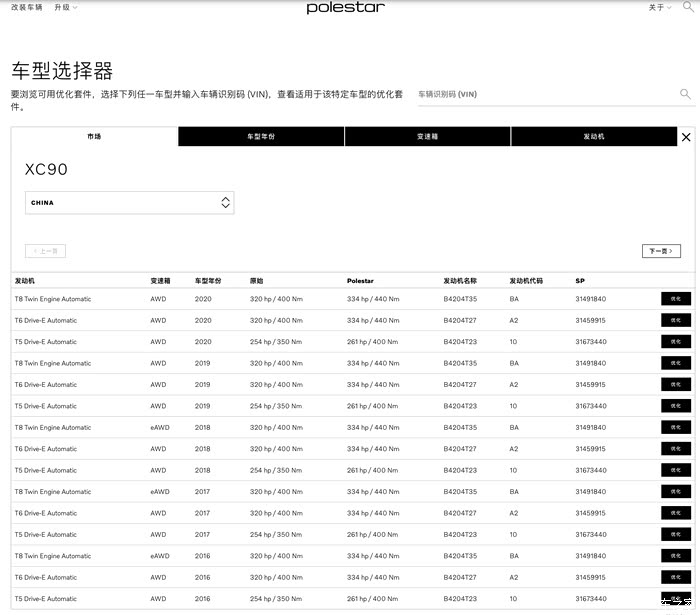Screen dimensions: 700x615
Task: Select 334 hp / 440 Nm in 2020 T8 row
Action: (373, 299)
